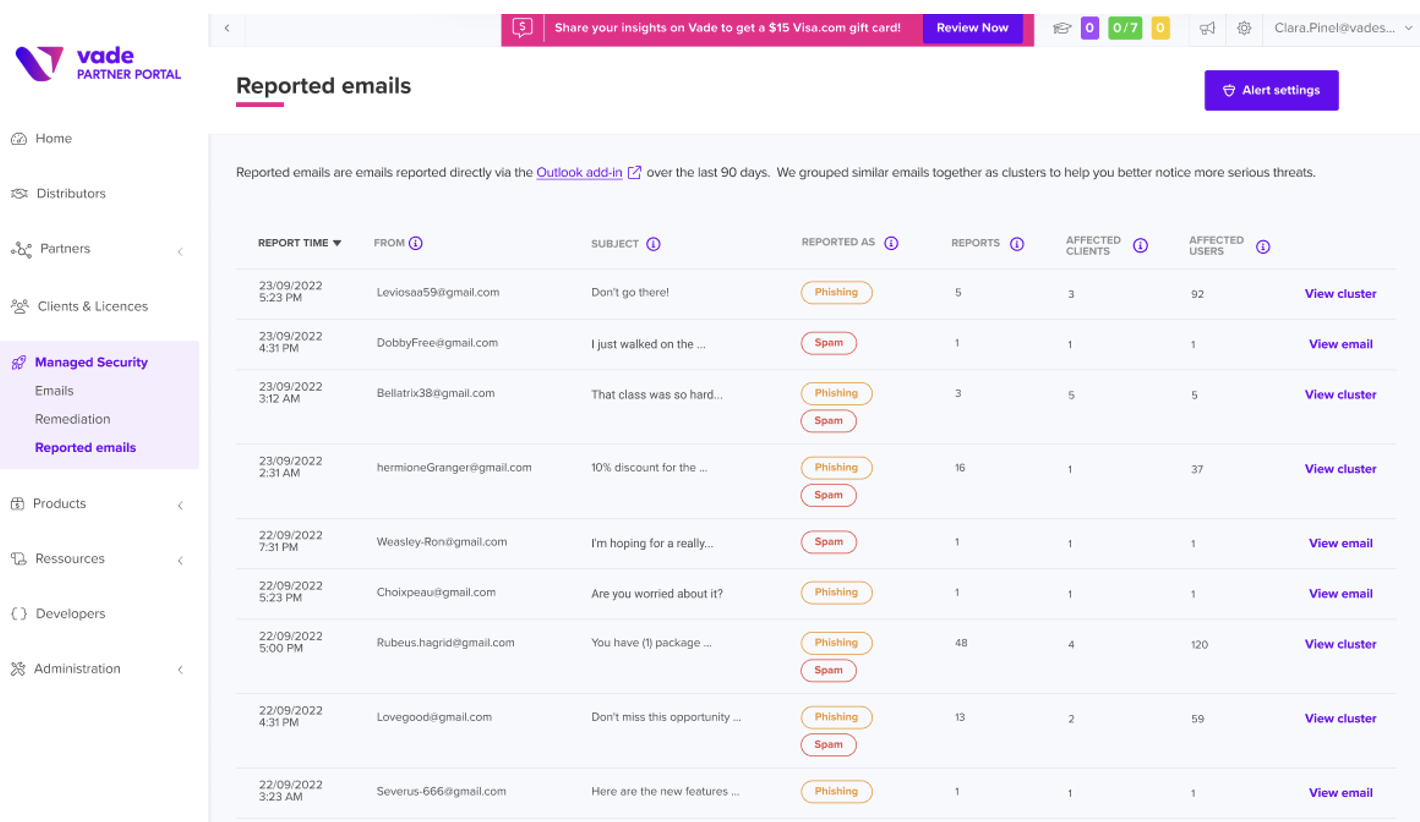Click the info icon beside REPORTS header
This screenshot has height=822, width=1420.
pyautogui.click(x=1017, y=244)
